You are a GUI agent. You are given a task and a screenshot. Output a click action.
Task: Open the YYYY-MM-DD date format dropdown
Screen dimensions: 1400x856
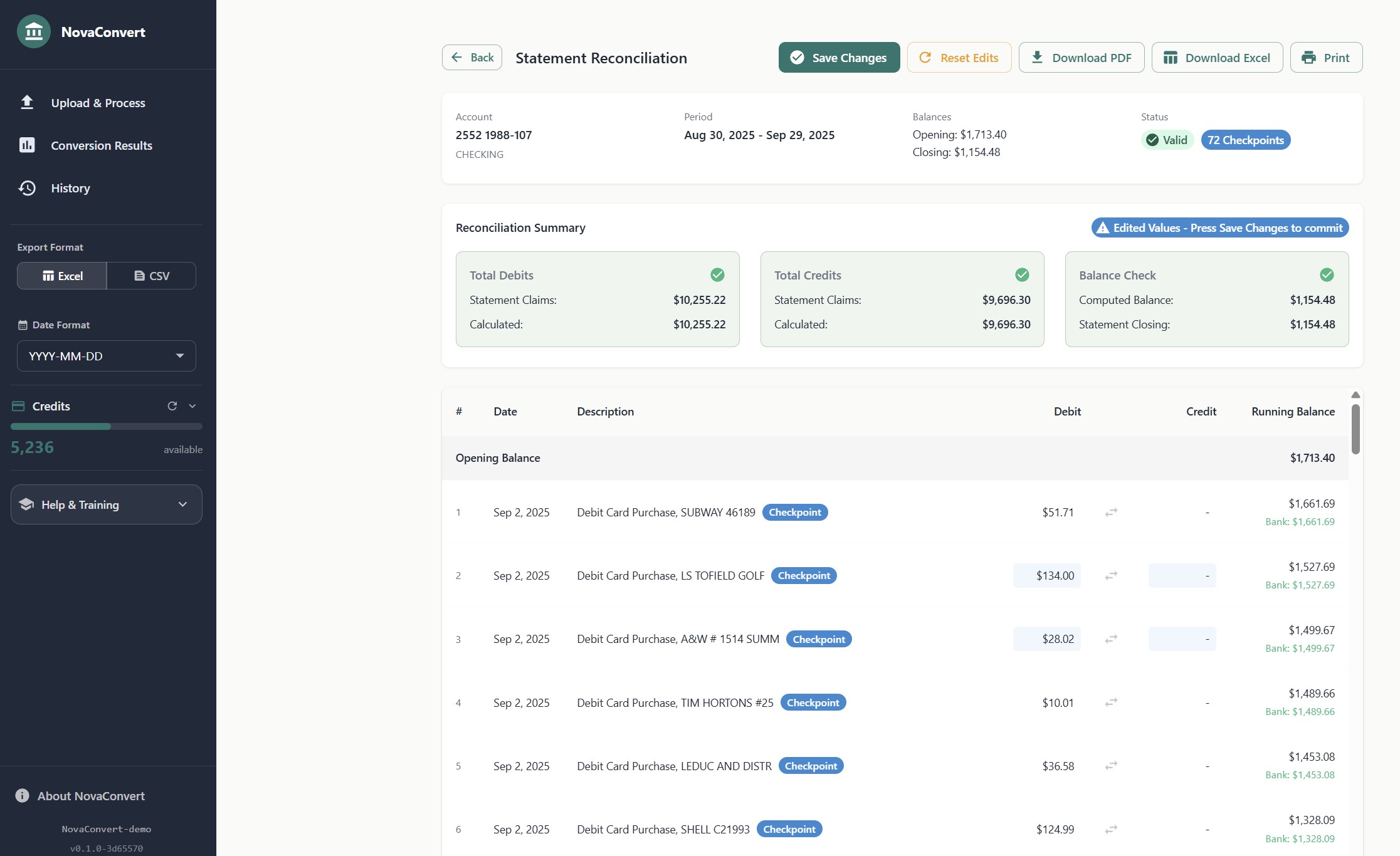click(106, 355)
